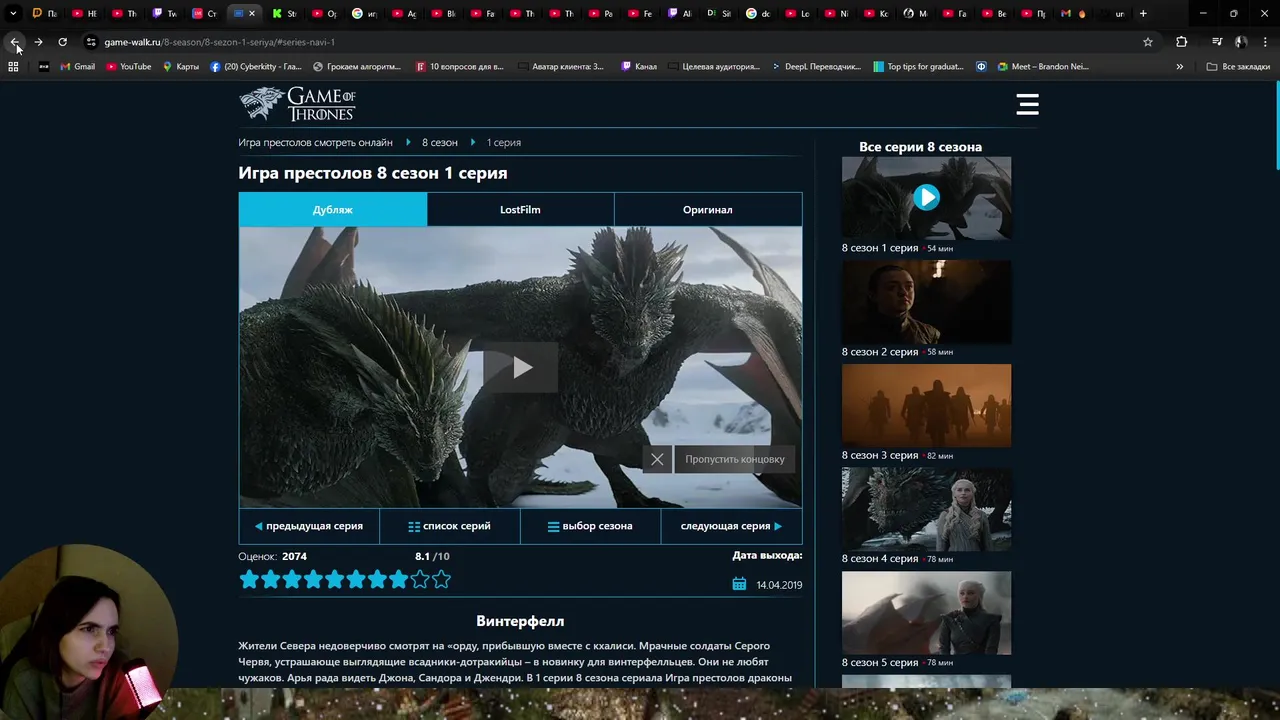Open the Карты bookmark
This screenshot has width=1280, height=720.
tap(181, 67)
